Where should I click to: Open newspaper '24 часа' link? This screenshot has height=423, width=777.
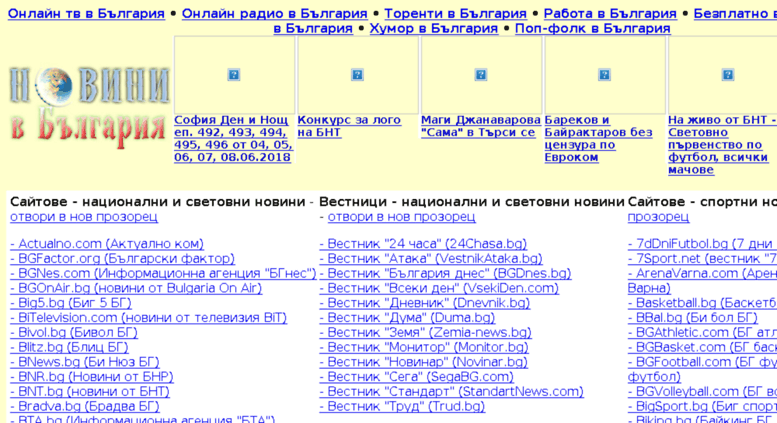423,244
